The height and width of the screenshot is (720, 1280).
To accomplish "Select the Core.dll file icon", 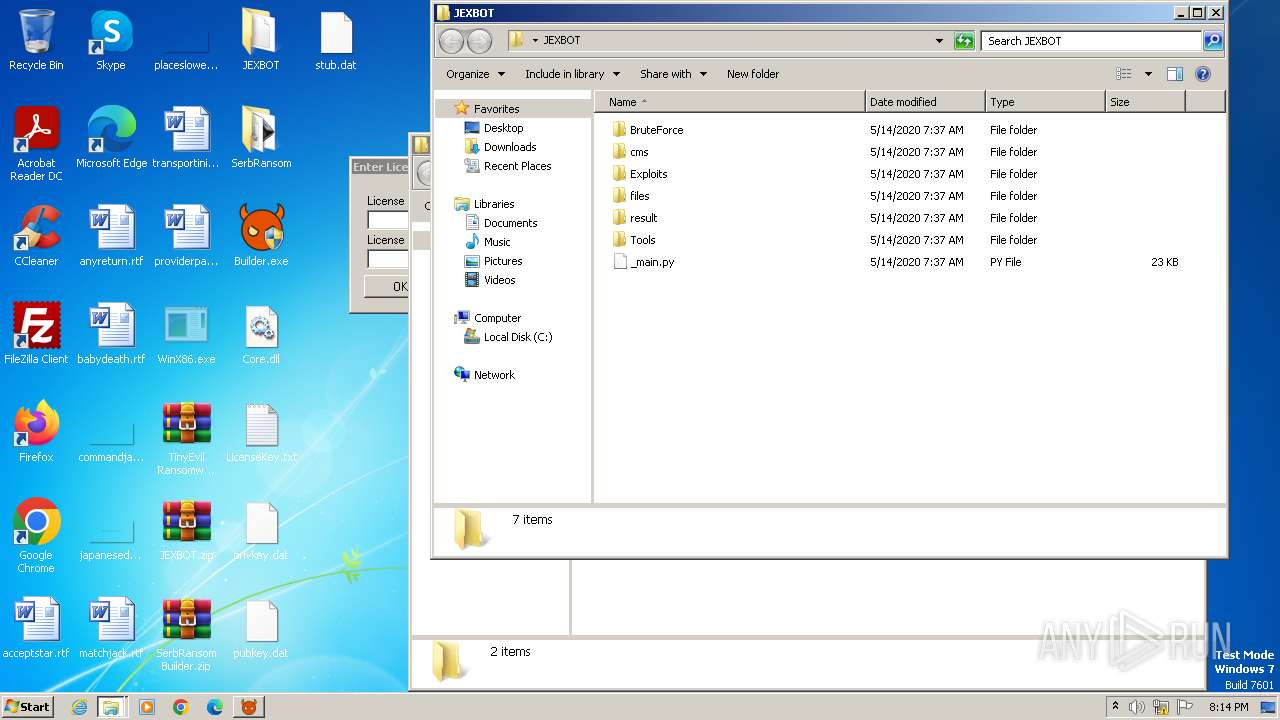I will point(261,334).
